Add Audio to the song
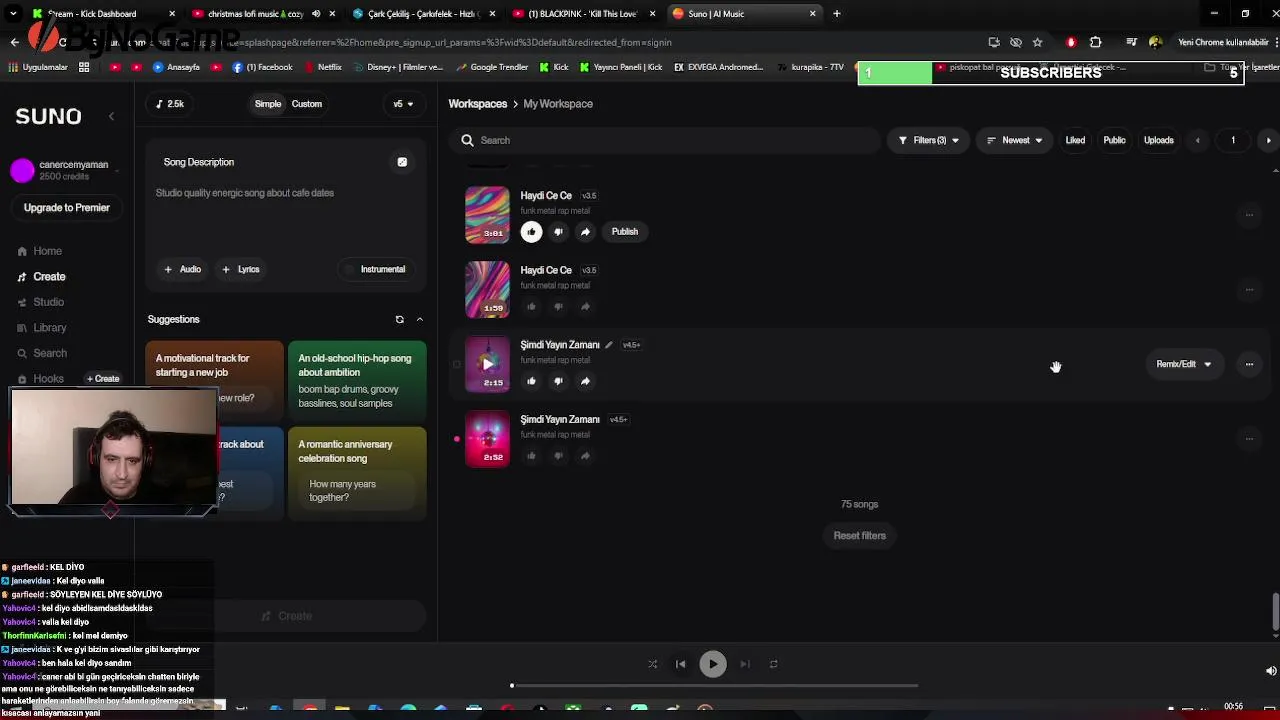 click(182, 269)
